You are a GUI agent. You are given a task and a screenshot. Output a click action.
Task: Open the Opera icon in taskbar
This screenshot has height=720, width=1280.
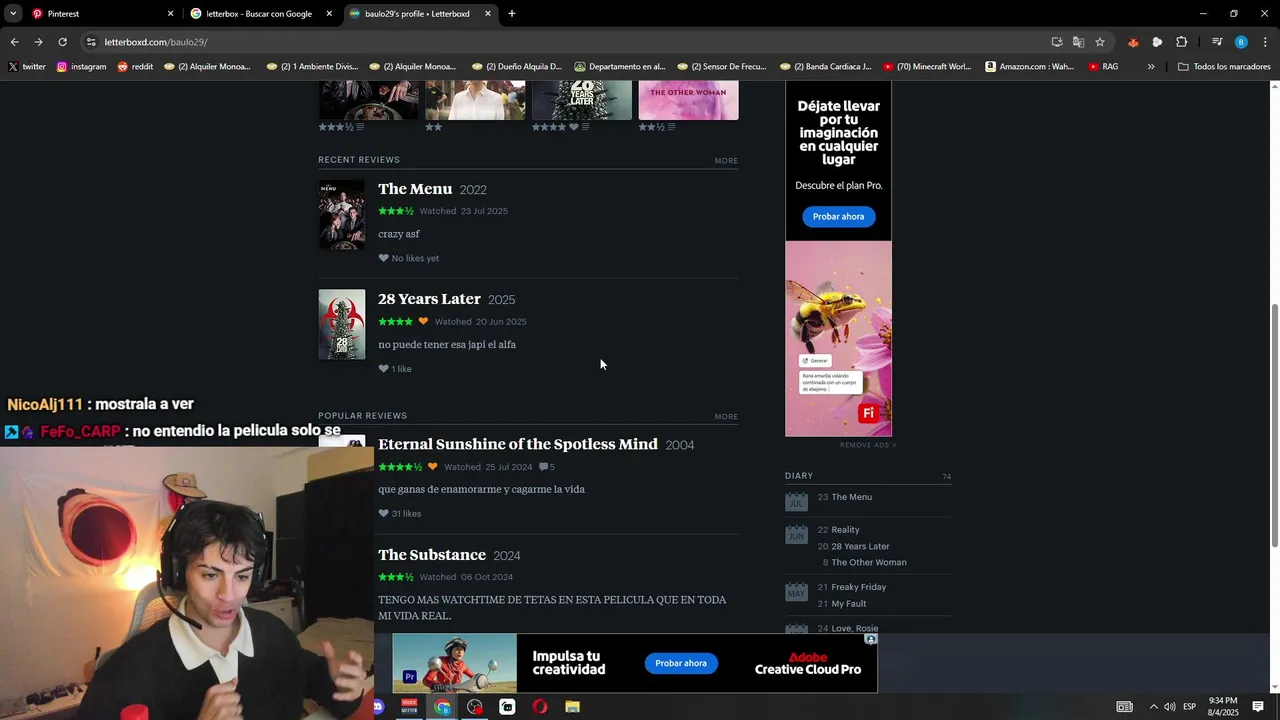[x=540, y=707]
